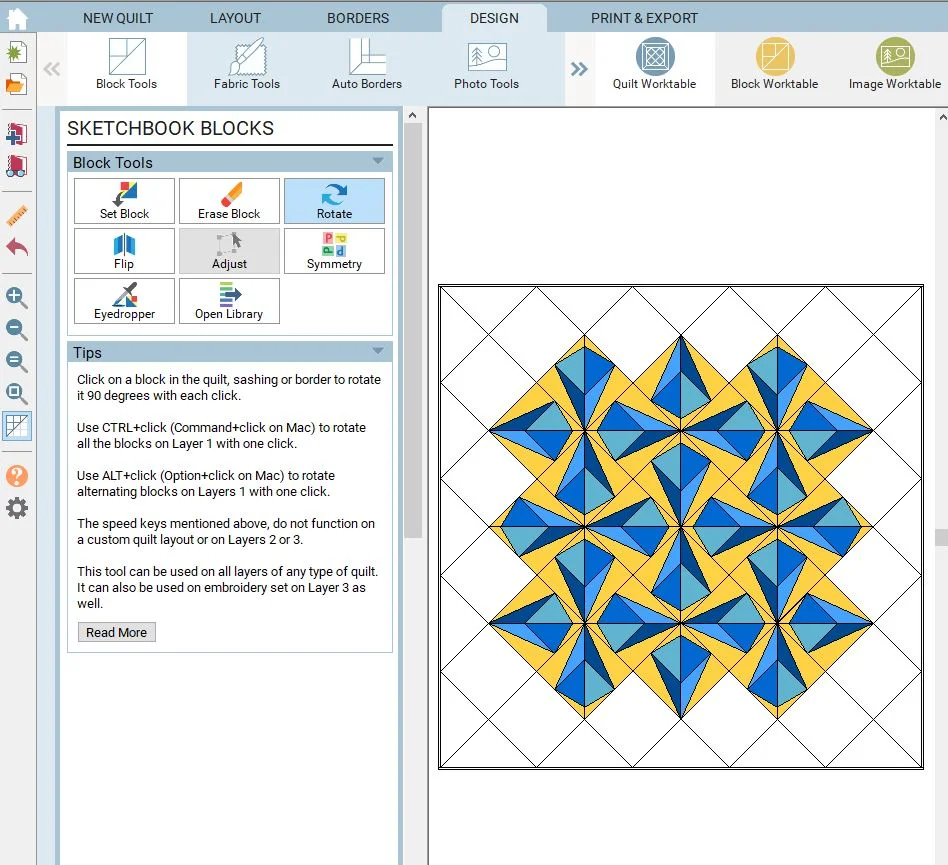
Task: Open the DESIGN tab
Action: [x=494, y=18]
